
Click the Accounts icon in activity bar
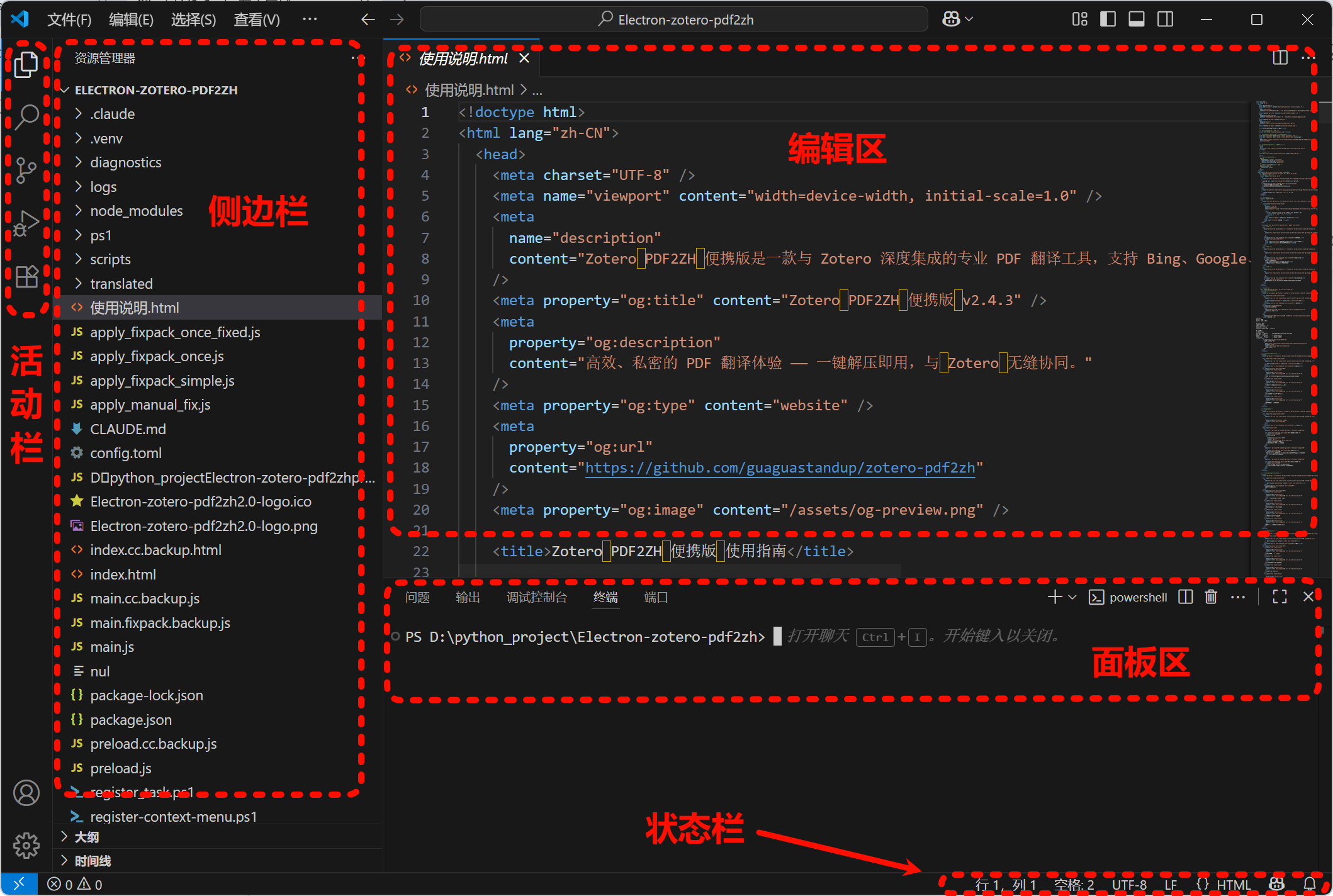click(26, 793)
